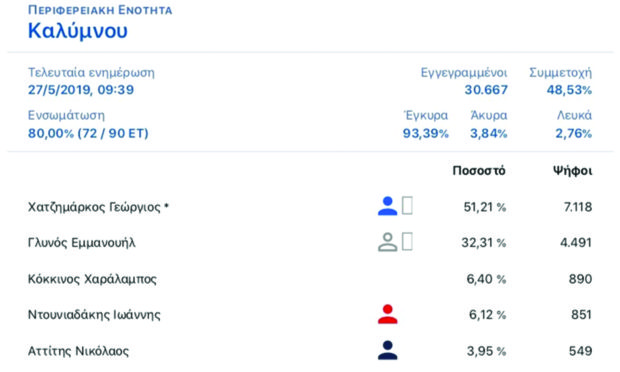This screenshot has height=372, width=620.
Task: Click the Συμμετοχή 48,53% value
Action: pos(569,90)
